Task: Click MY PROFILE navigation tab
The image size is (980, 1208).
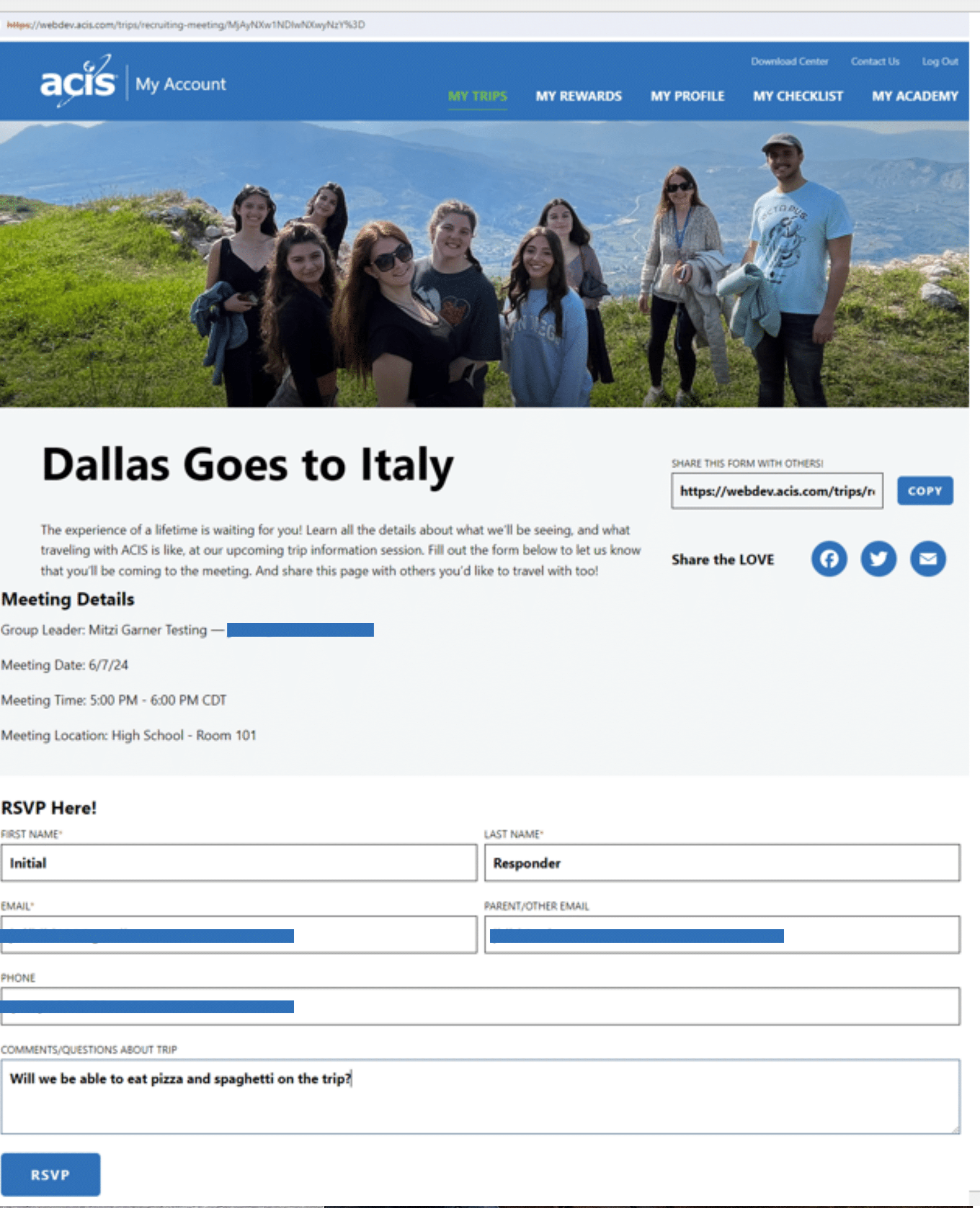Action: click(x=687, y=96)
